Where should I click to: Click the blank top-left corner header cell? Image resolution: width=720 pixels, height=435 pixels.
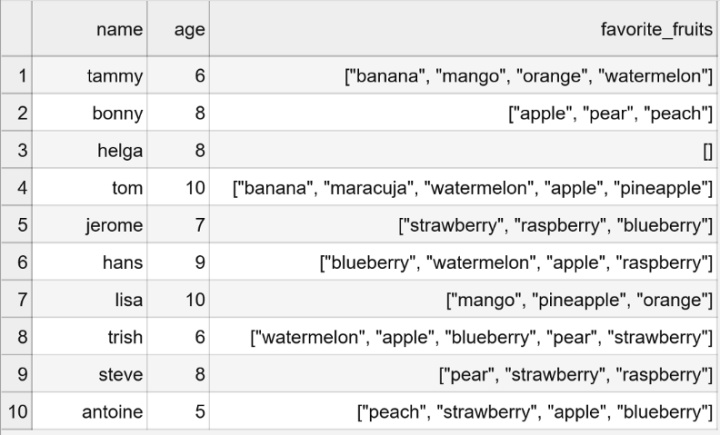tap(17, 31)
